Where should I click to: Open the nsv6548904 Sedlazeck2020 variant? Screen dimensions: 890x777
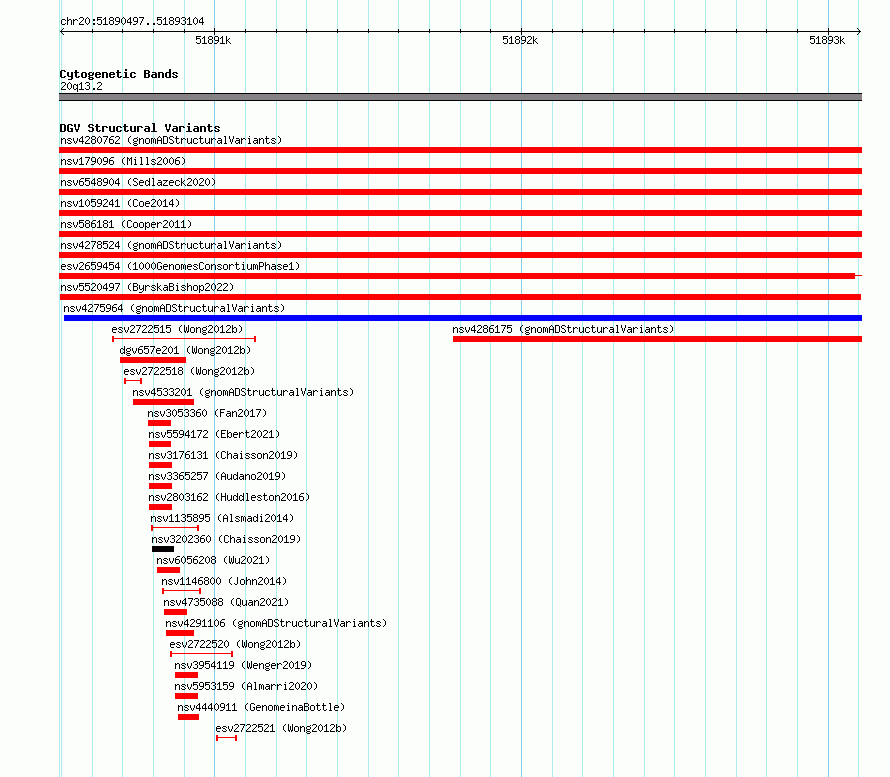138,182
